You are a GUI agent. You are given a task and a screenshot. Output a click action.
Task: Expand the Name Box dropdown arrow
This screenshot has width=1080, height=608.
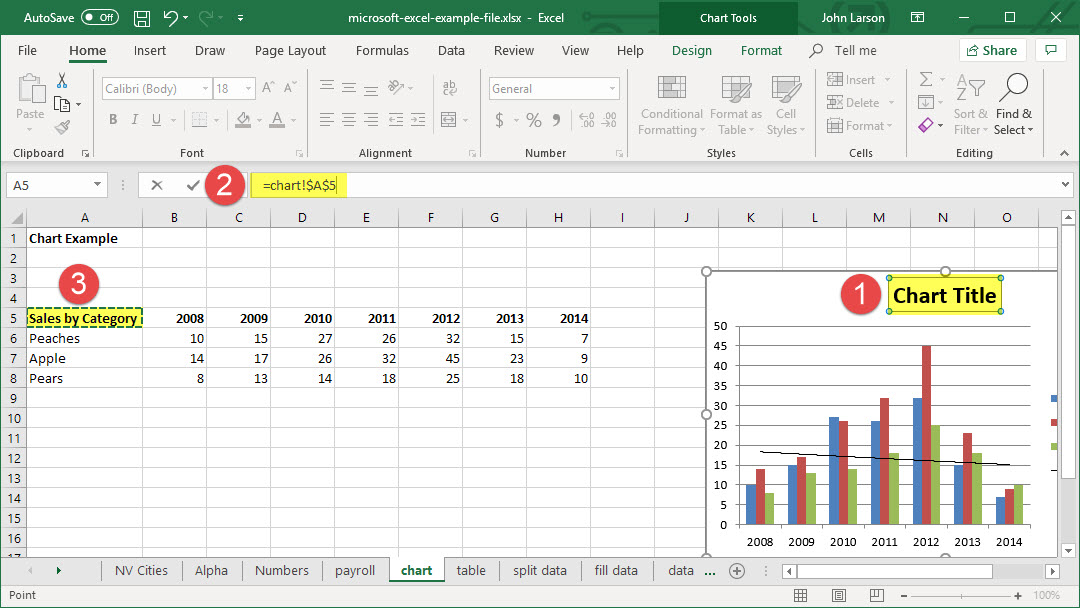coord(97,185)
